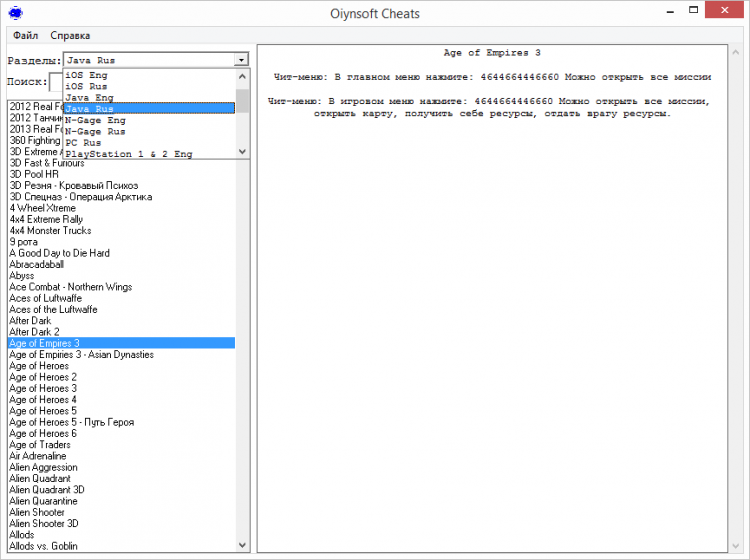The width and height of the screenshot is (750, 560).
Task: Select Age of Heroes 3
Action: pos(122,388)
